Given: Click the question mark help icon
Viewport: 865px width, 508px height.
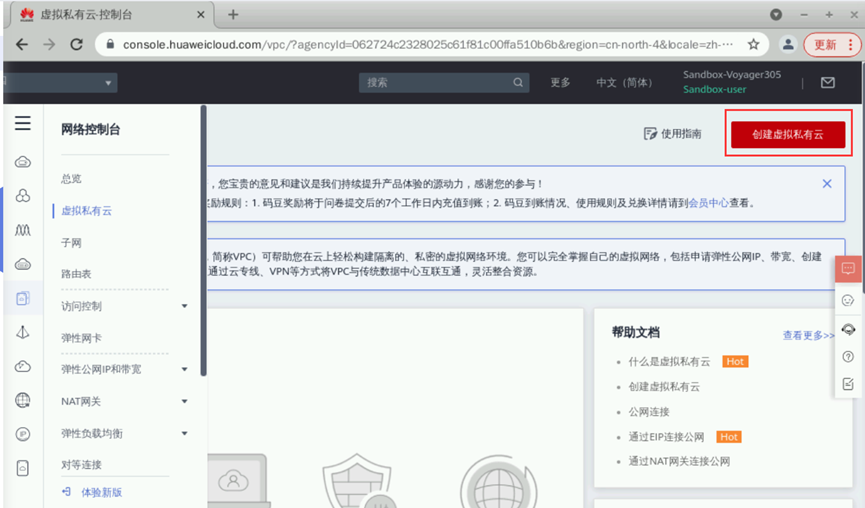Looking at the screenshot, I should pos(848,356).
